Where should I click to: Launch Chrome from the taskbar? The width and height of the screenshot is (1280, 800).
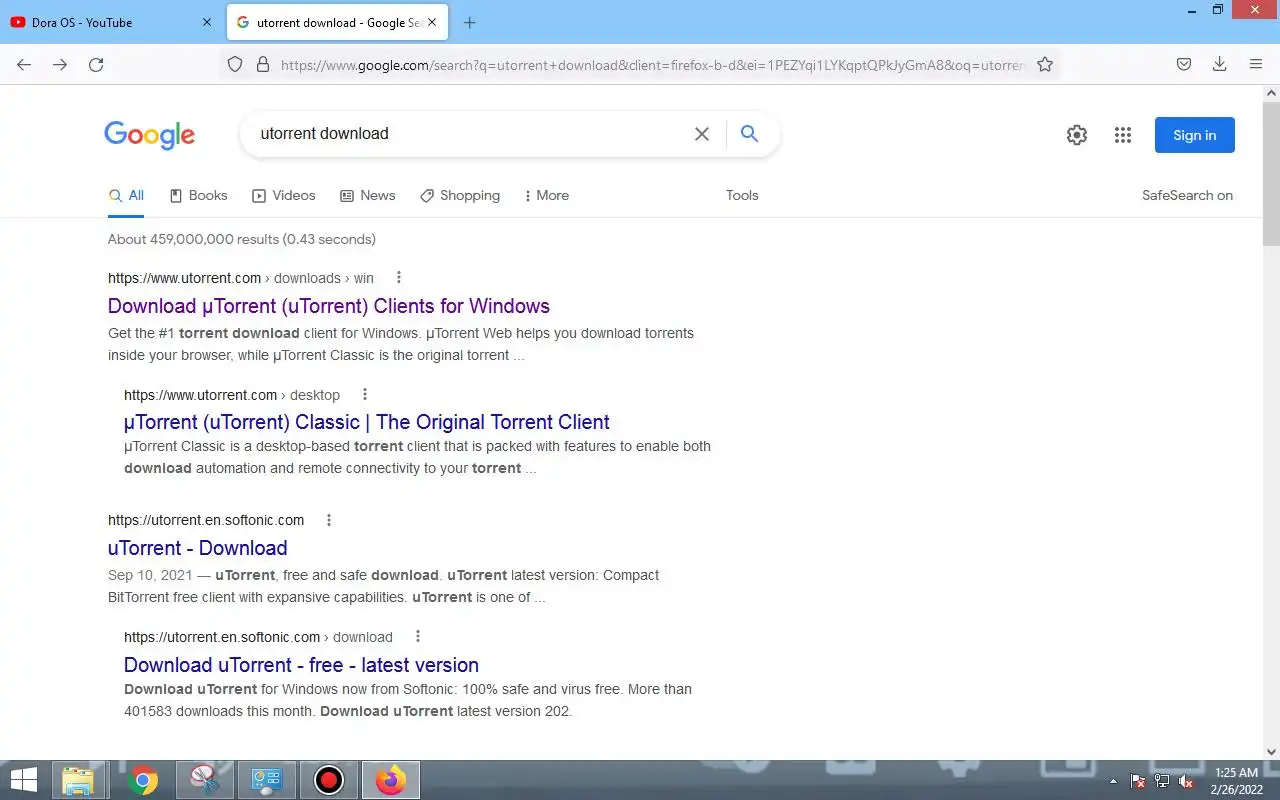(143, 780)
